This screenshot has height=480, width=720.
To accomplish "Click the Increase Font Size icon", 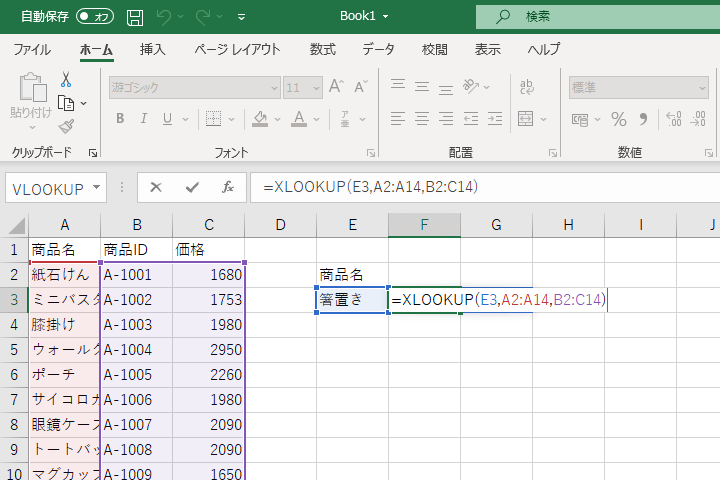I will coord(336,86).
